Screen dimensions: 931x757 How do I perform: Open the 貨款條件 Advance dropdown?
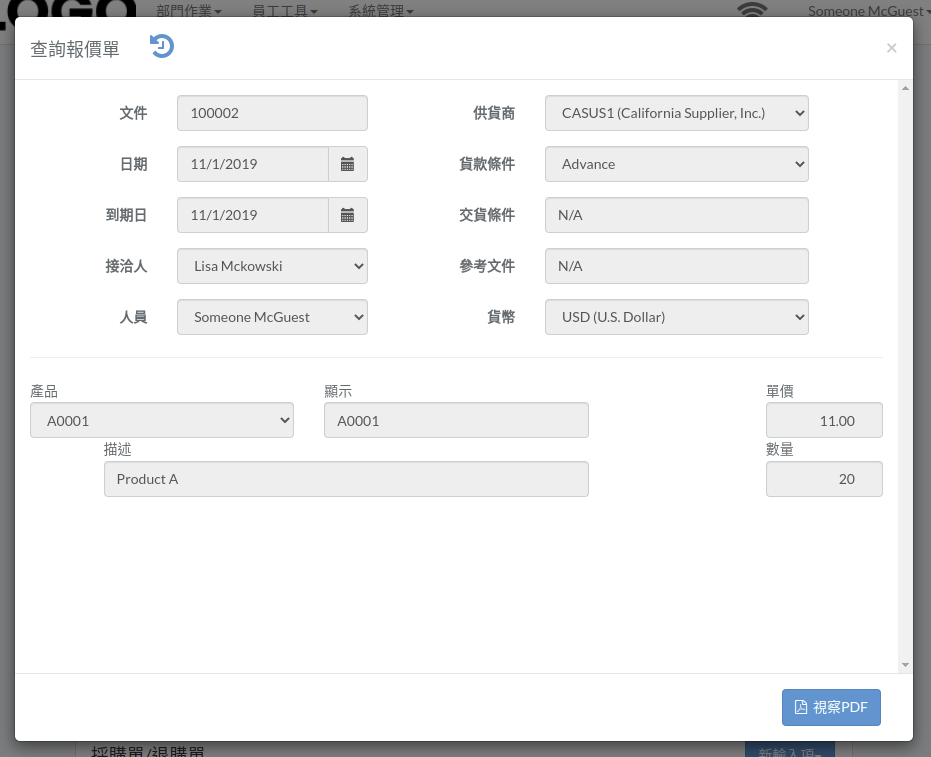pyautogui.click(x=676, y=164)
